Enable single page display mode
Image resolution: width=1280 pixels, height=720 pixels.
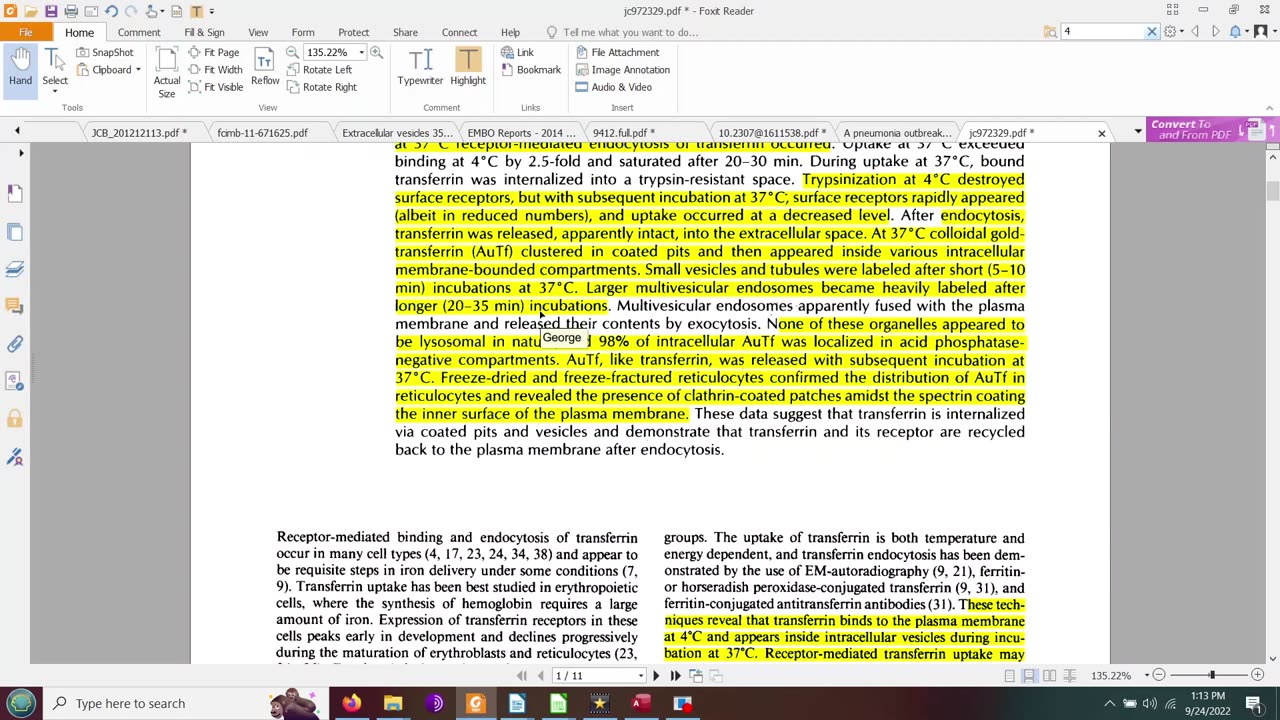pos(1010,676)
